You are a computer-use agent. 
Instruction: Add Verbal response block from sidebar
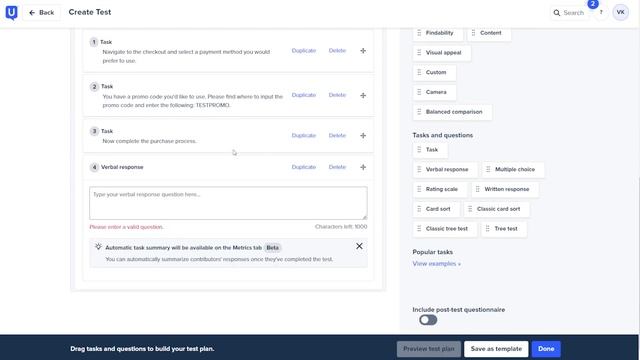(x=445, y=169)
